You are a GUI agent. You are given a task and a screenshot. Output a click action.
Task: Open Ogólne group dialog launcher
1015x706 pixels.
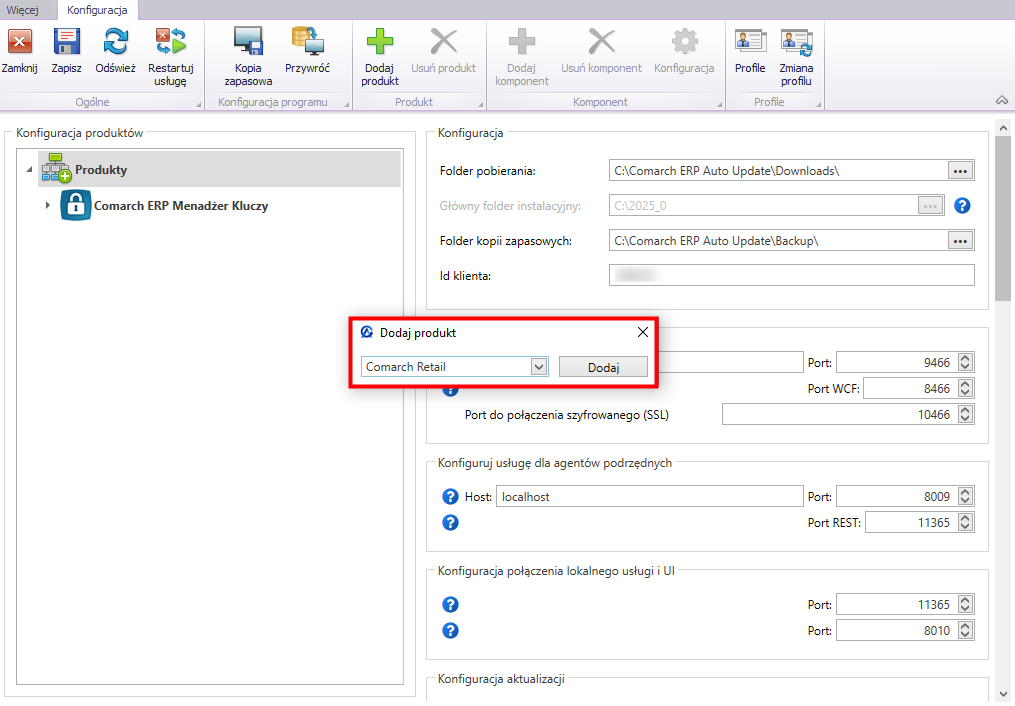(x=199, y=104)
